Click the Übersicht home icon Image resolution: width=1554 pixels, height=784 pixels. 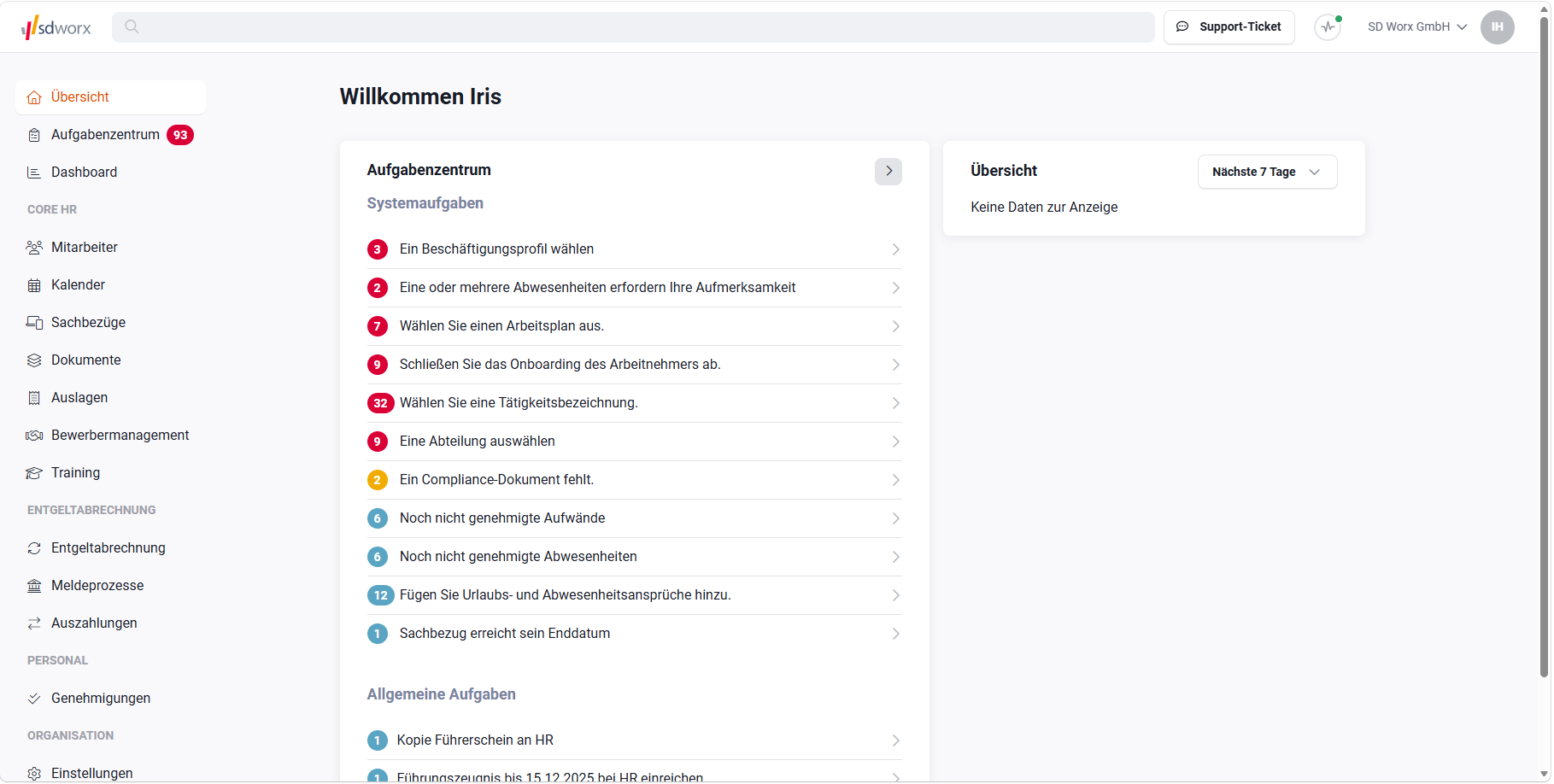(x=34, y=97)
